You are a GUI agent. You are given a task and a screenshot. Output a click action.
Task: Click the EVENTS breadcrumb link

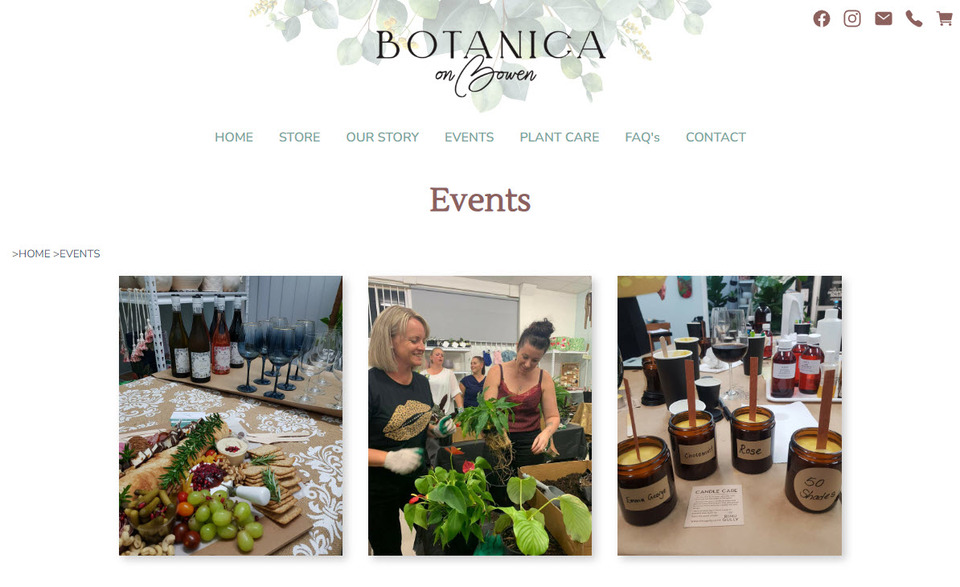point(80,253)
